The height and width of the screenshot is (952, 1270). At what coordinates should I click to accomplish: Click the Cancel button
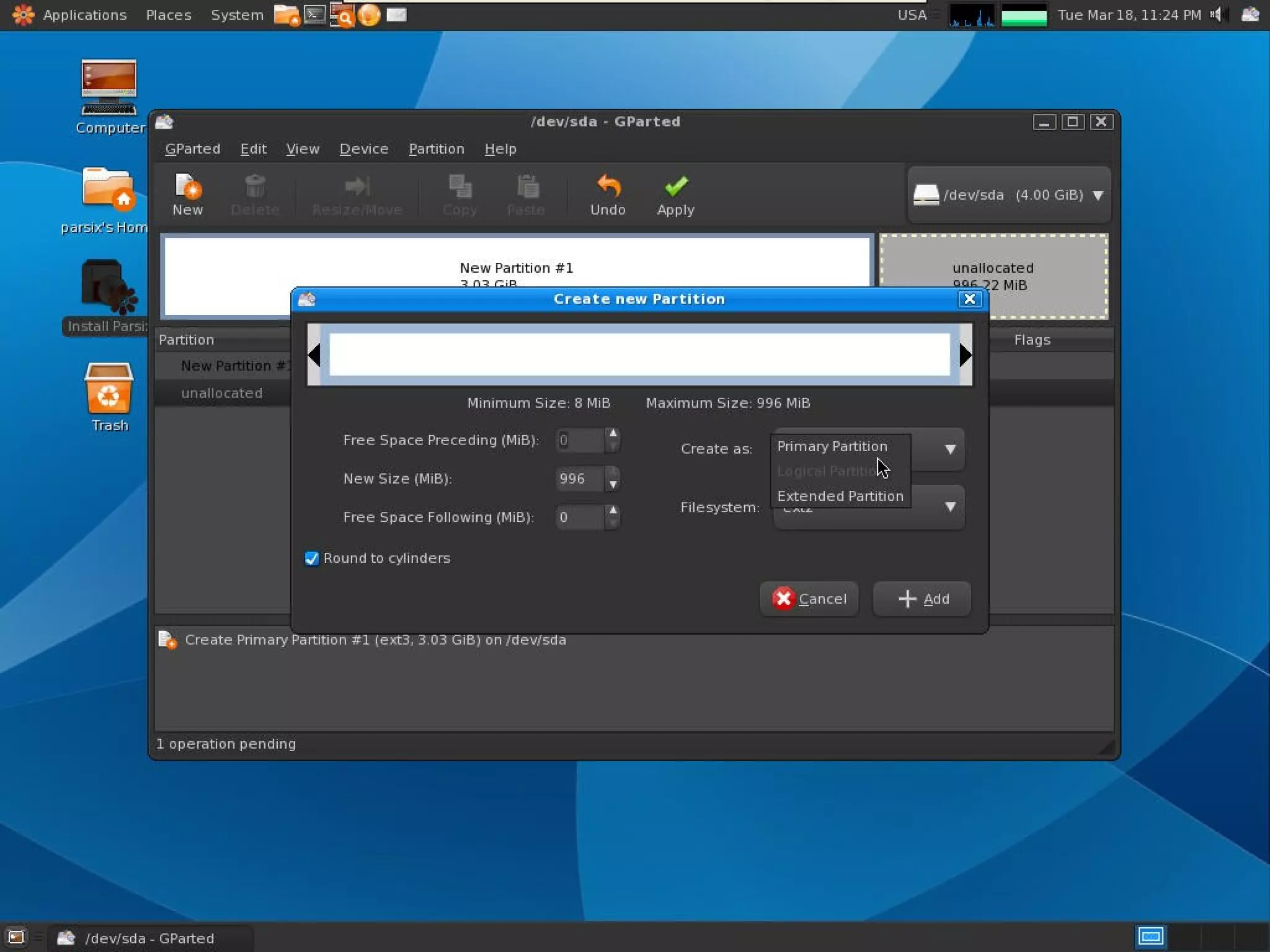coord(809,599)
